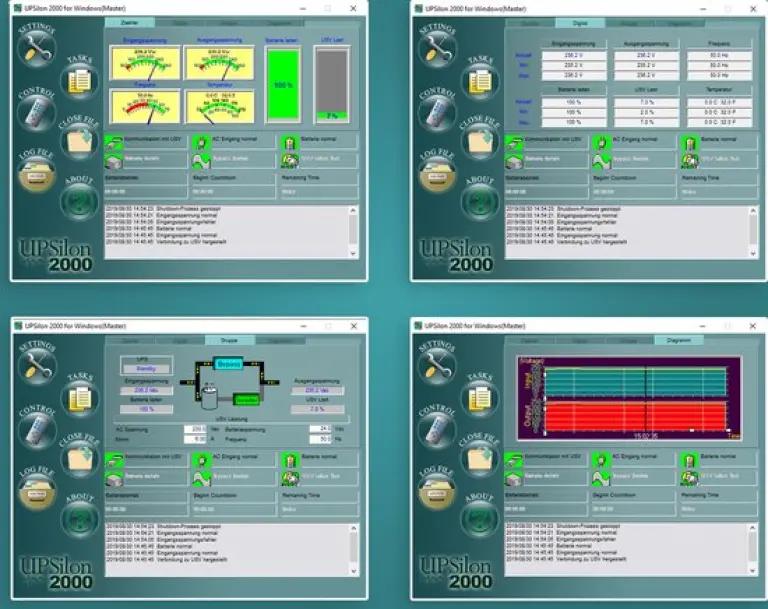The width and height of the screenshot is (768, 609).
Task: Open About in the Gruppe window
Action: tap(79, 518)
